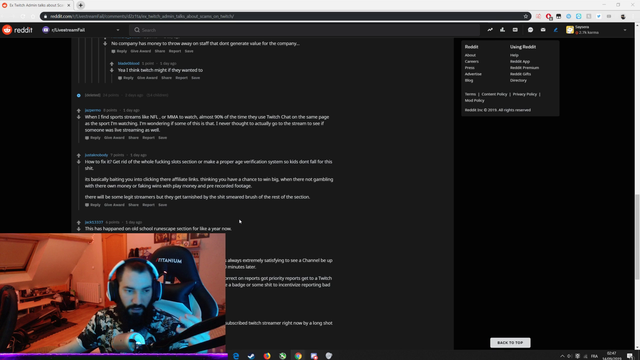The width and height of the screenshot is (640, 360).
Task: Open Steam from the taskbar
Action: pyautogui.click(x=251, y=356)
